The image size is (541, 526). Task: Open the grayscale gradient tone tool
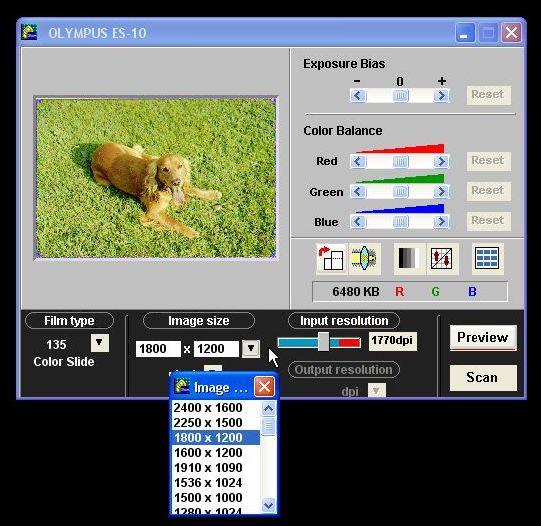[410, 259]
